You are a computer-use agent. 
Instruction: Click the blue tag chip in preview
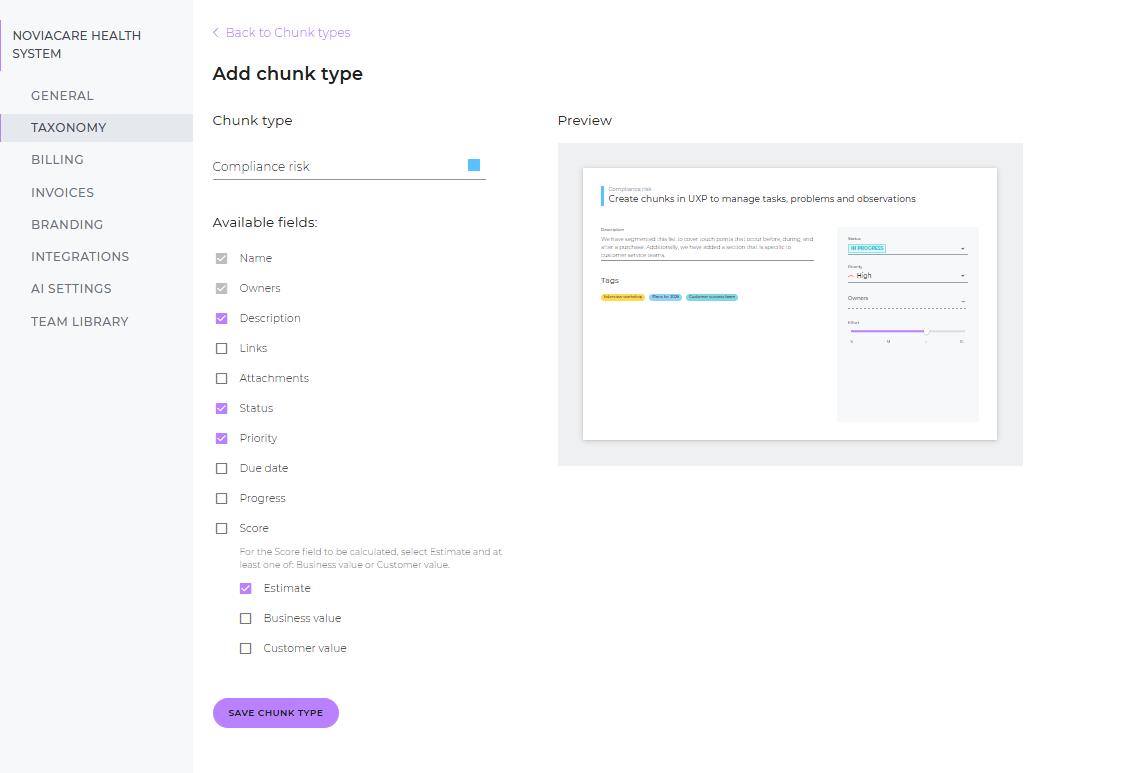pos(666,297)
